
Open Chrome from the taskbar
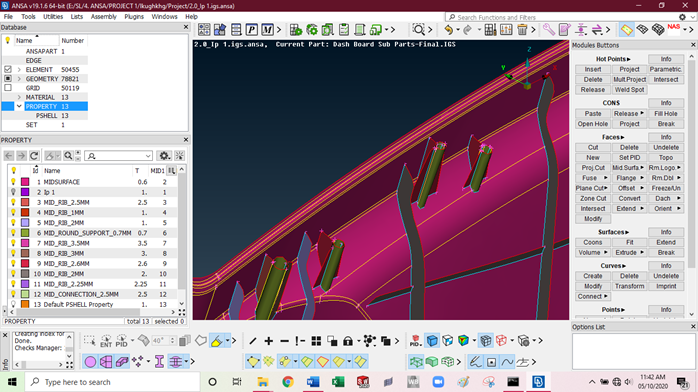click(288, 382)
